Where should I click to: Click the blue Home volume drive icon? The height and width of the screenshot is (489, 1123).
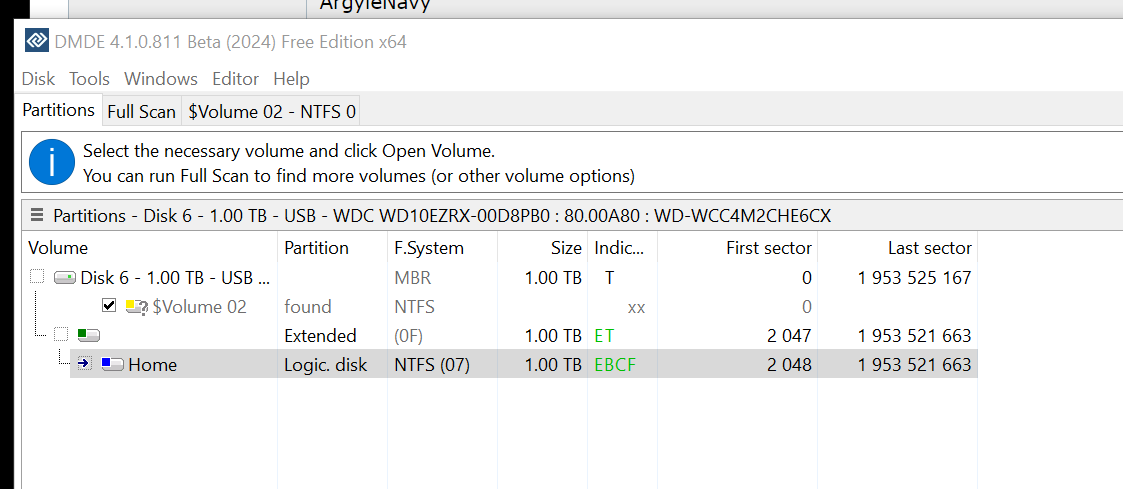(112, 364)
